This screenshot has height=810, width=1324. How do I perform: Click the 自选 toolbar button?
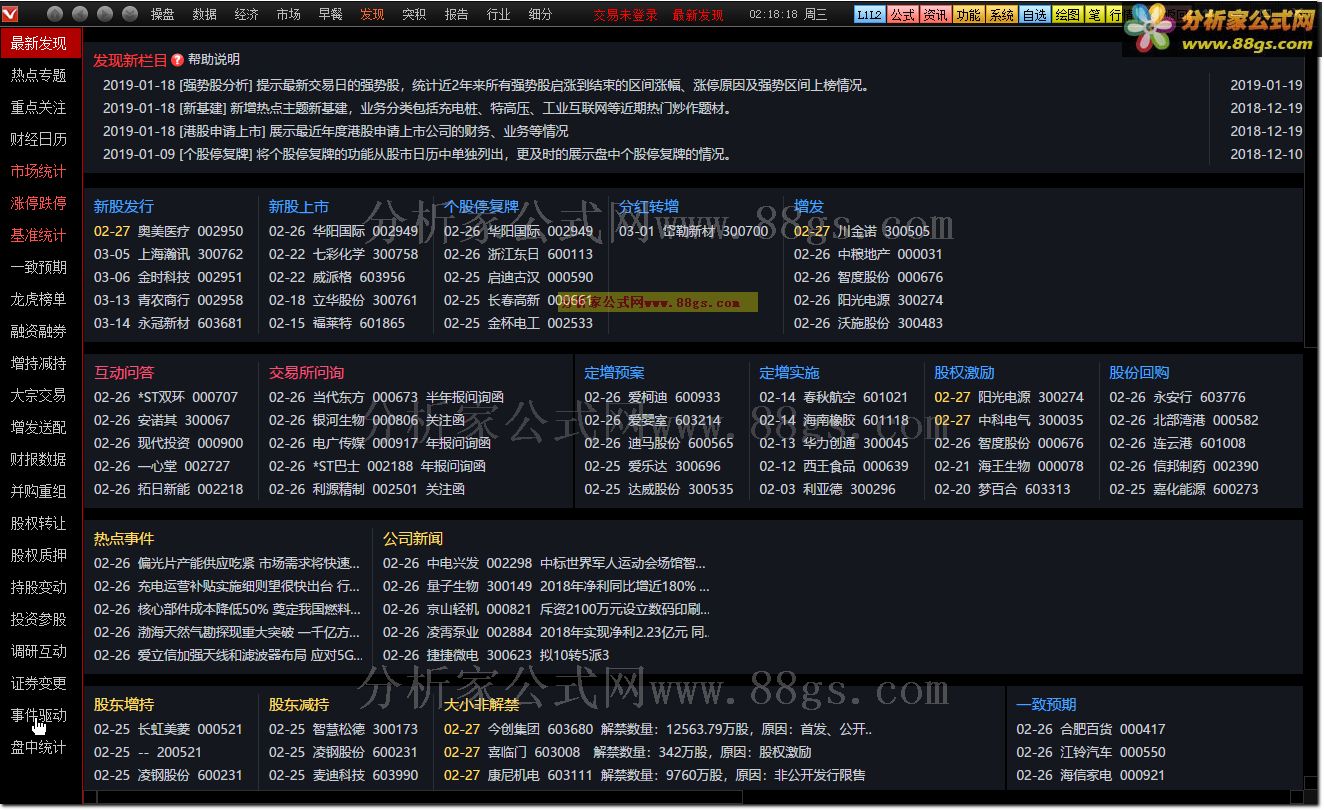(1034, 15)
